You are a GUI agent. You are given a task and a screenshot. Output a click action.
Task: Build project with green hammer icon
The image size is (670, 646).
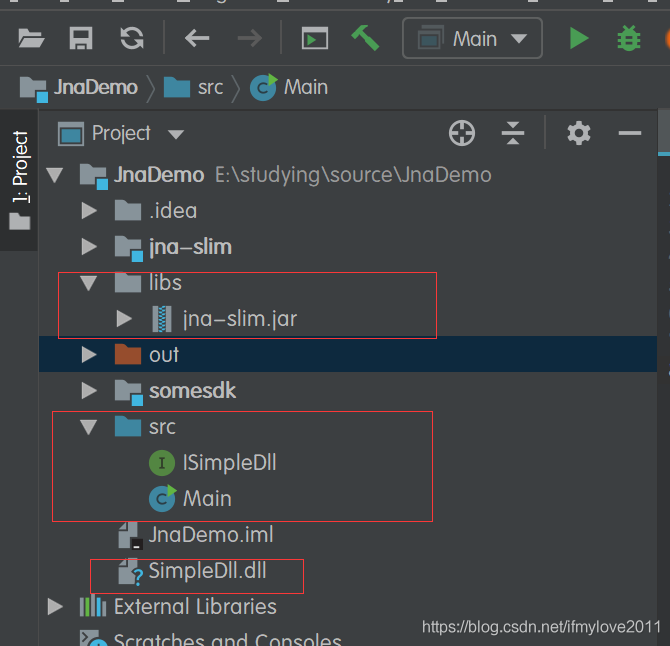click(x=365, y=38)
